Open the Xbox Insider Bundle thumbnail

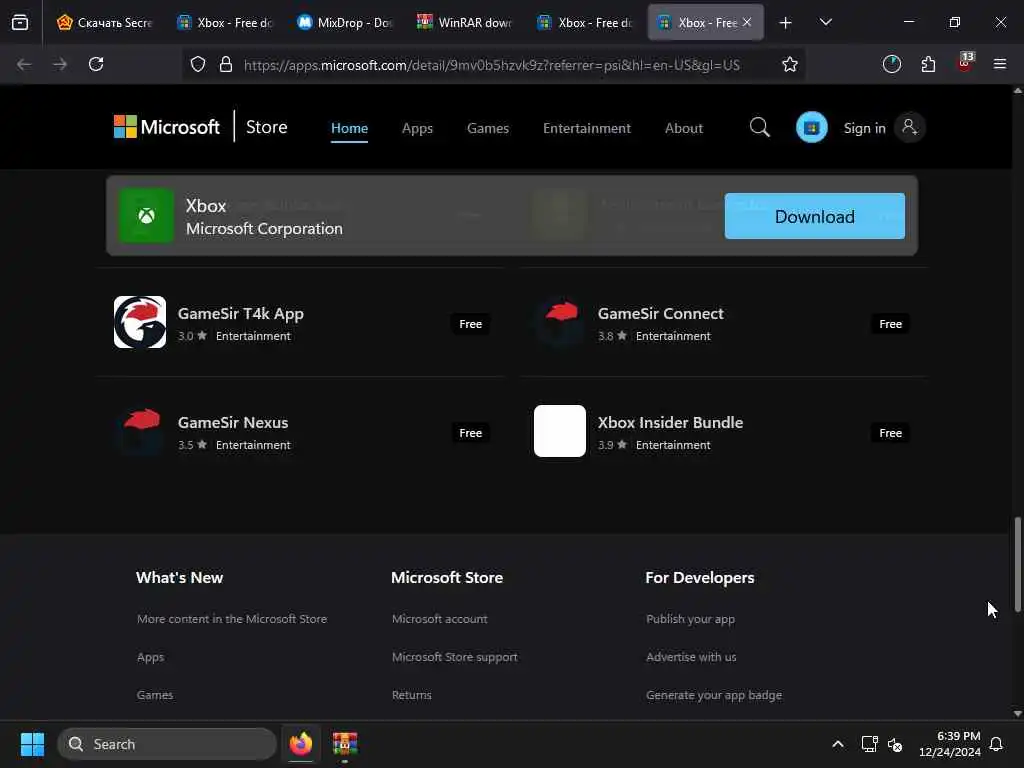pos(560,431)
